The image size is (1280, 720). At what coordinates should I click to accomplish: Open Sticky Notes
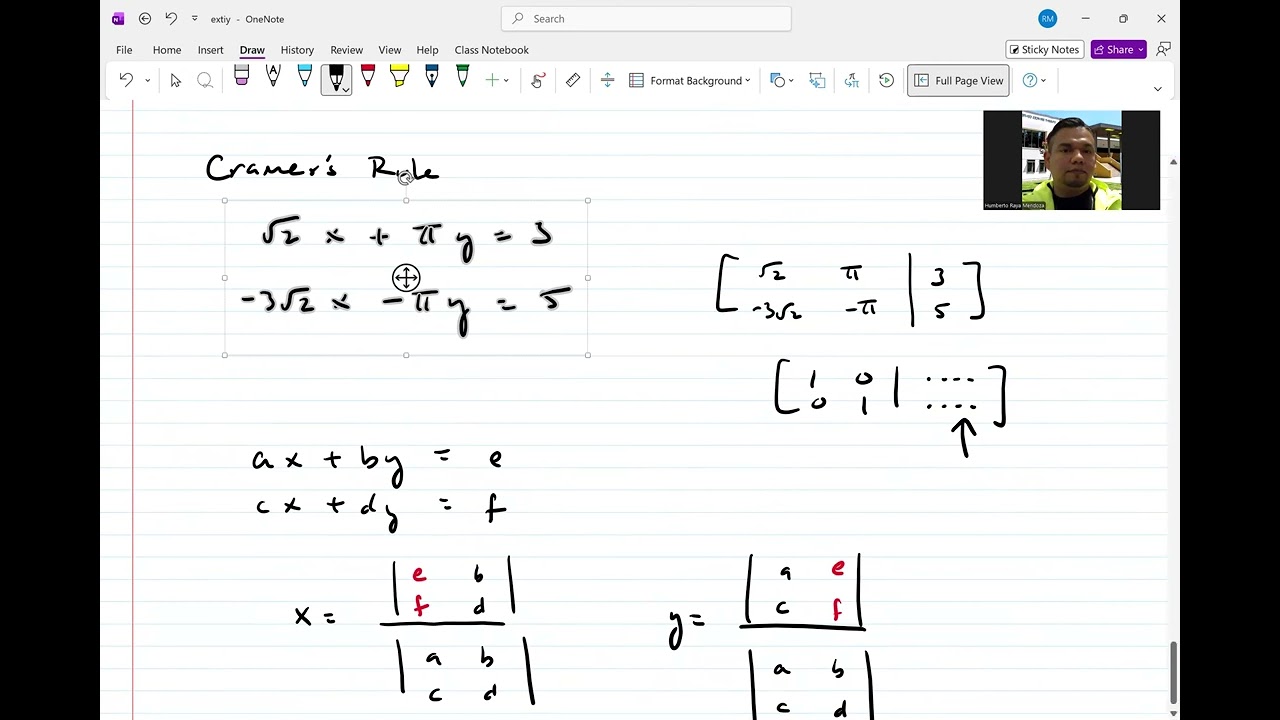pyautogui.click(x=1045, y=50)
